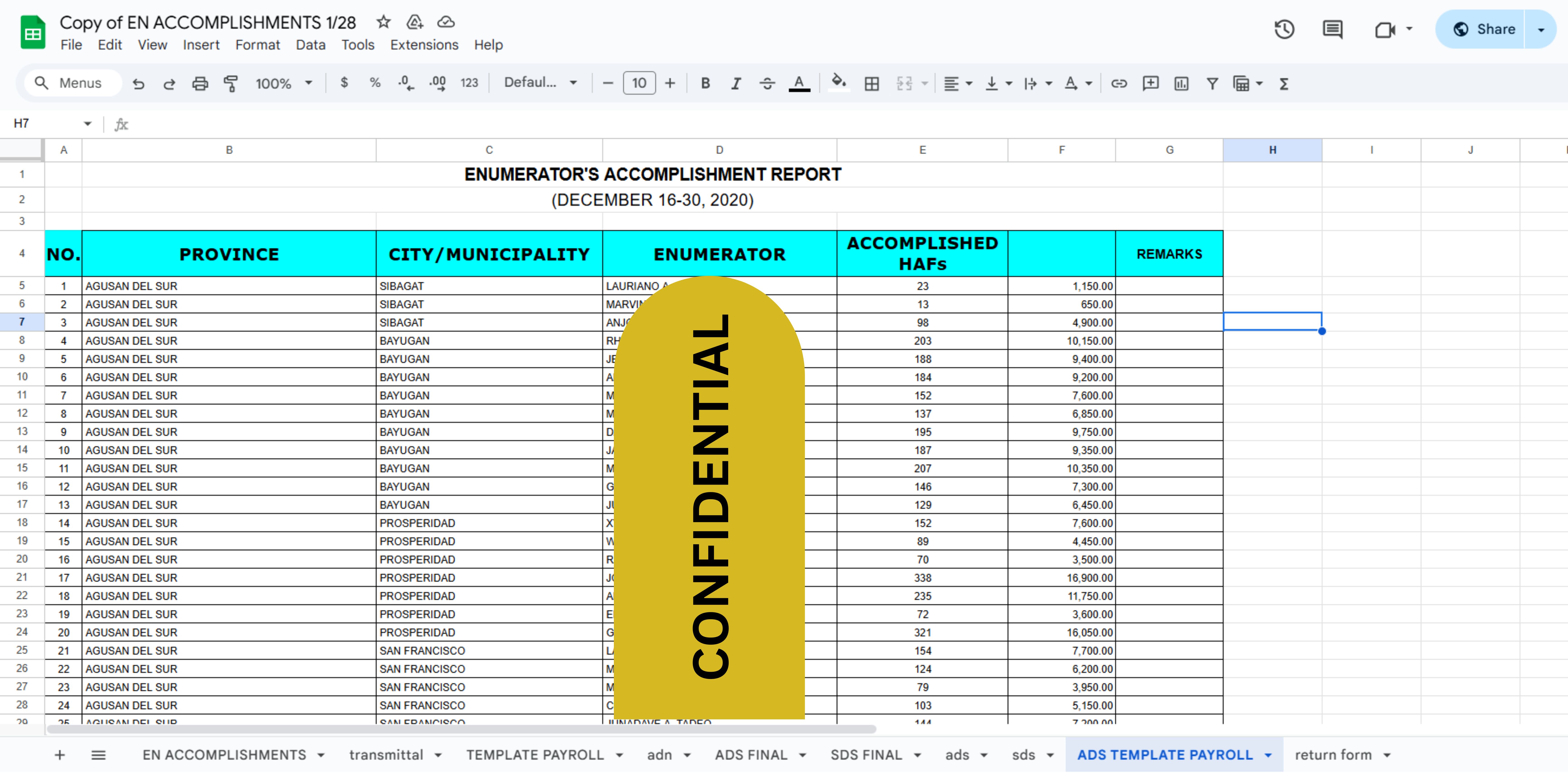Open more number formats 123
The width and height of the screenshot is (1568, 784).
[x=469, y=83]
